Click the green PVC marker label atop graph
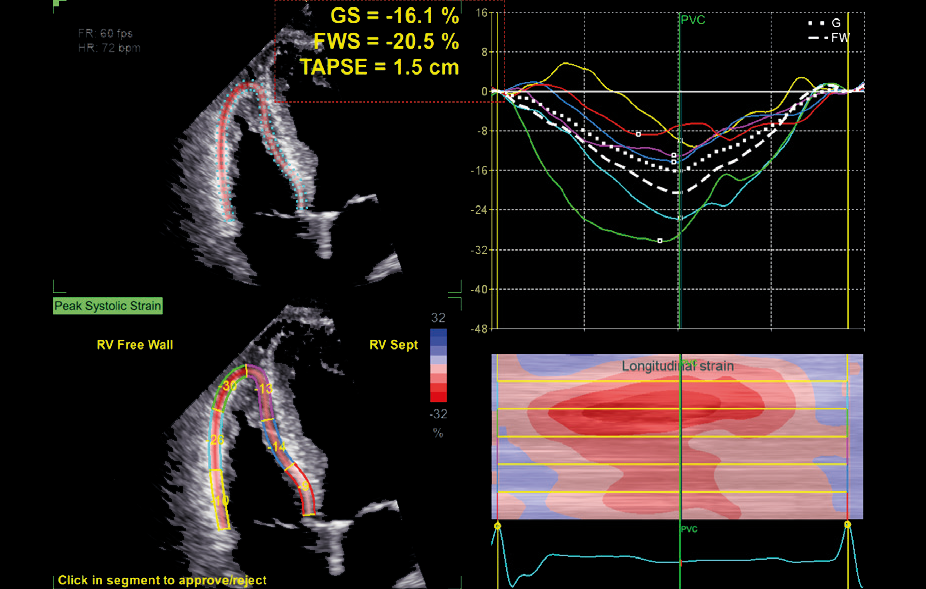 tap(692, 19)
